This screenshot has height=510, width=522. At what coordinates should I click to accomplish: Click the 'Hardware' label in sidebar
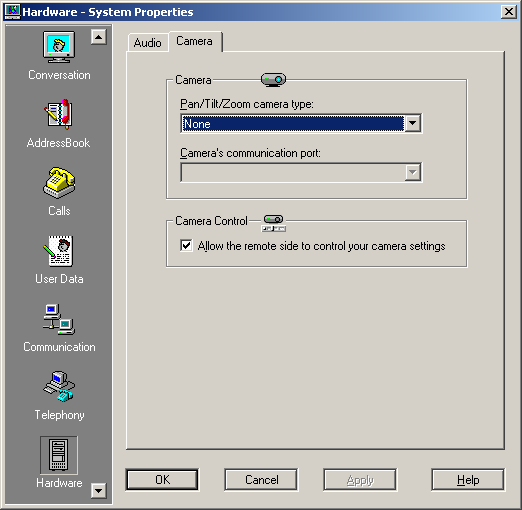[x=59, y=483]
